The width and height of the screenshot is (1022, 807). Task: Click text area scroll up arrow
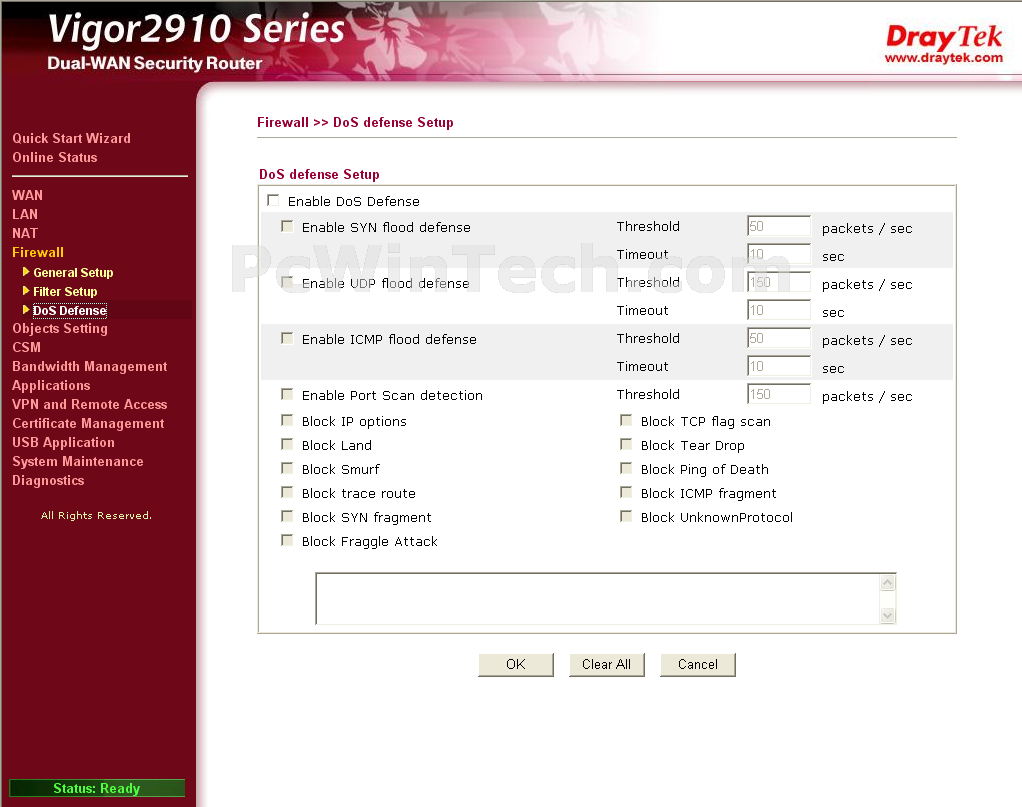click(887, 582)
